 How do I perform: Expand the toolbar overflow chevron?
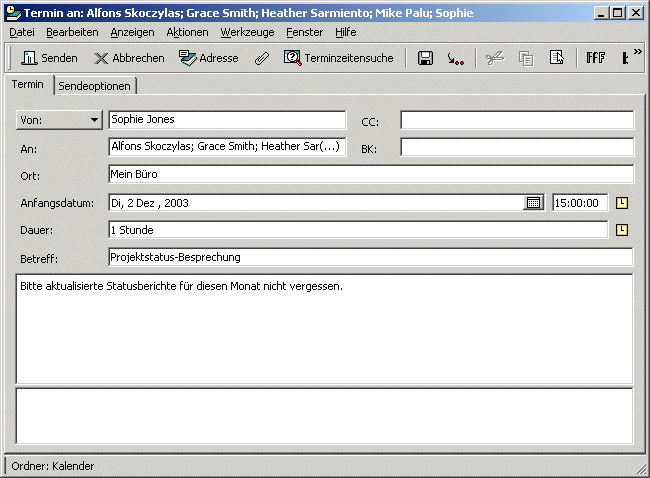click(x=638, y=51)
